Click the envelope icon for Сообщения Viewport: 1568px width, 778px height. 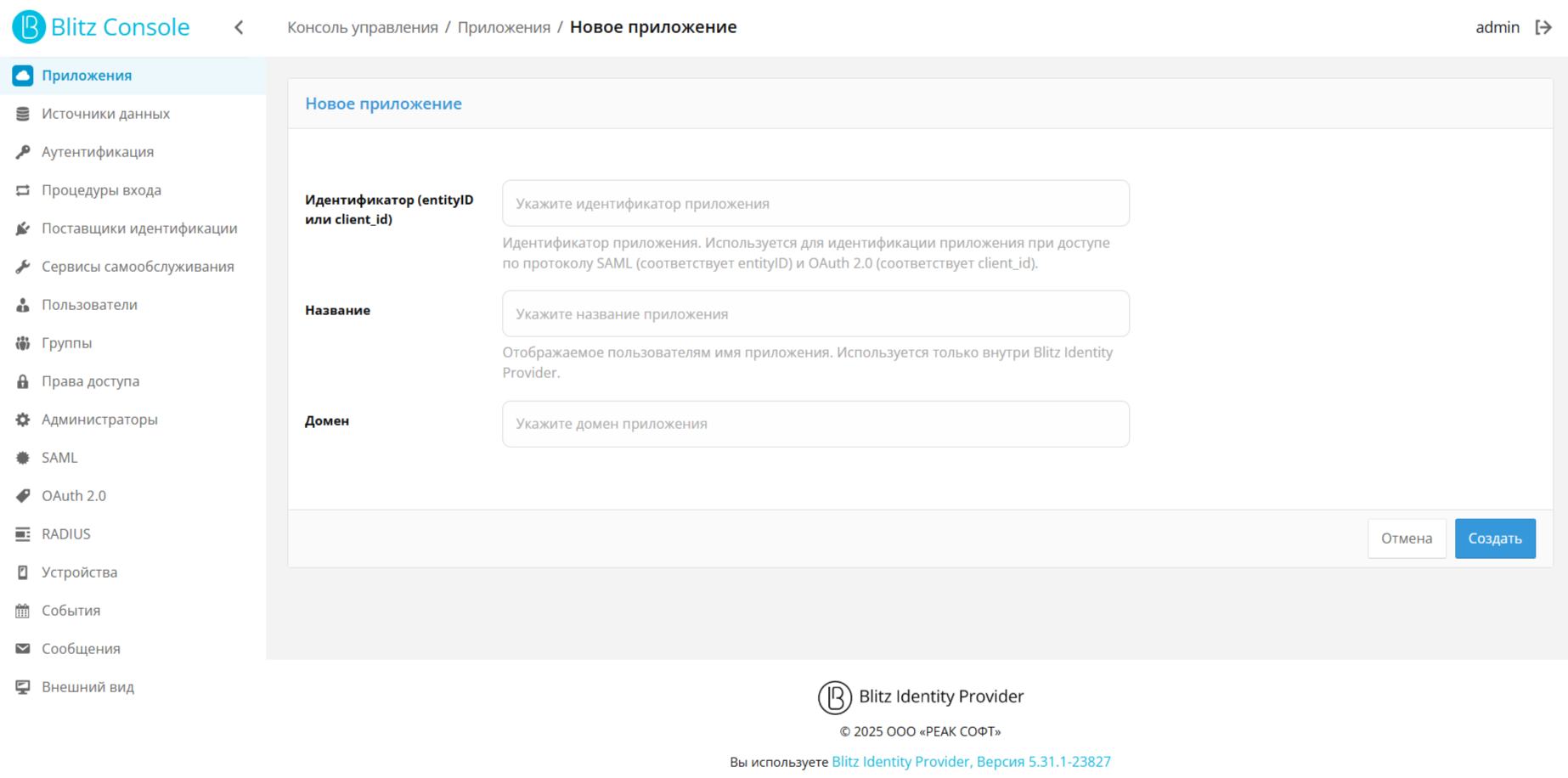(x=23, y=649)
